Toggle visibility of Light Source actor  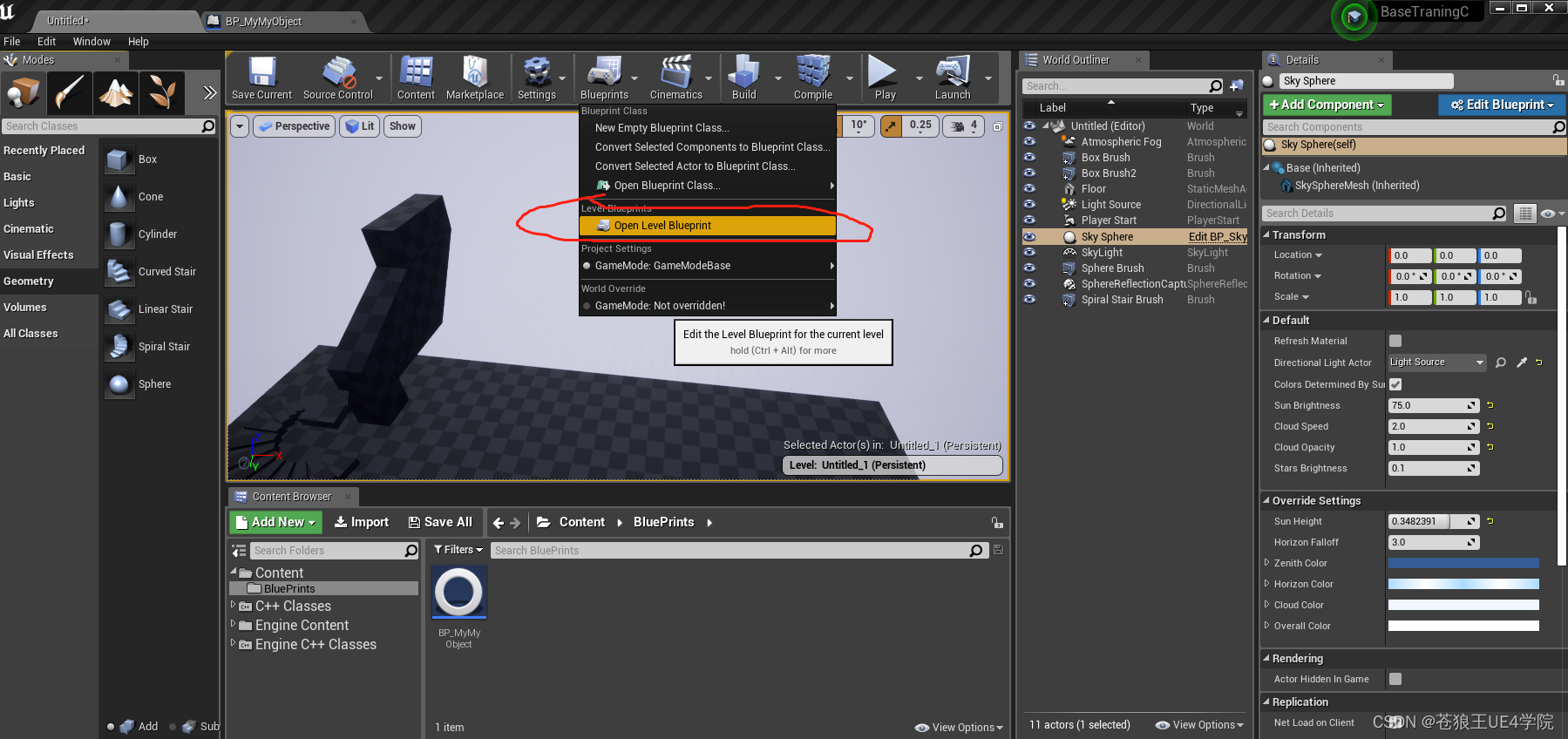tap(1029, 204)
